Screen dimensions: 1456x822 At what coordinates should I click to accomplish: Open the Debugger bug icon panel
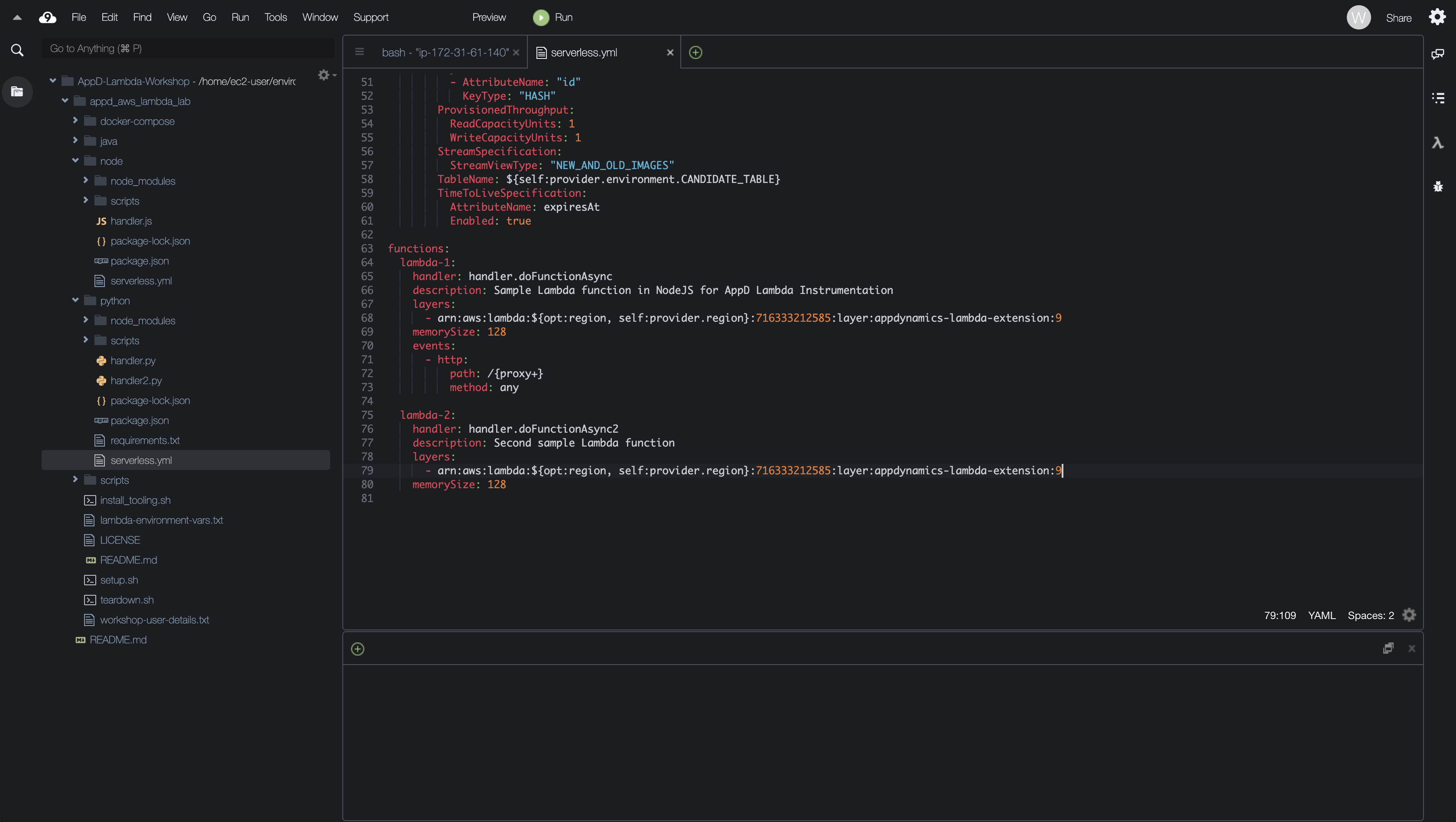(1438, 186)
